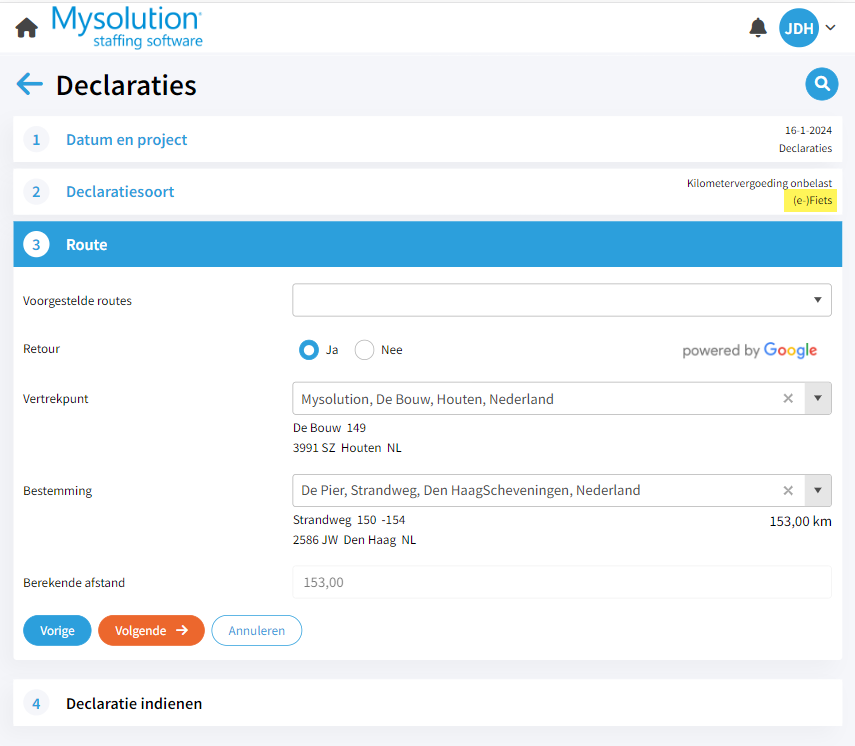The width and height of the screenshot is (855, 746).
Task: Select the Nee retour option
Action: pos(365,350)
